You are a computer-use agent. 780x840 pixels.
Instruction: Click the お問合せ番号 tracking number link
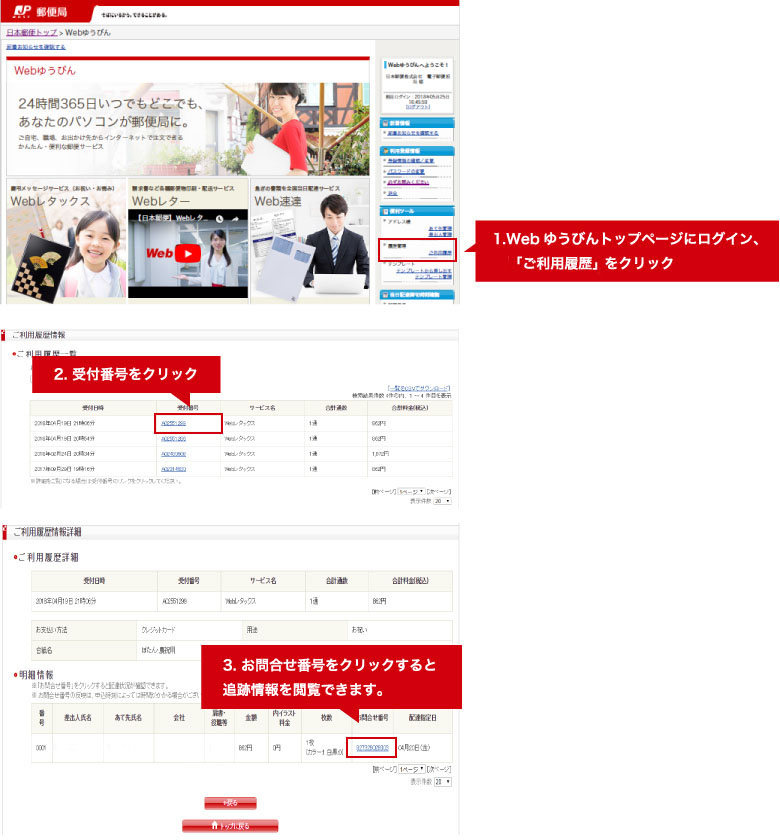[372, 748]
